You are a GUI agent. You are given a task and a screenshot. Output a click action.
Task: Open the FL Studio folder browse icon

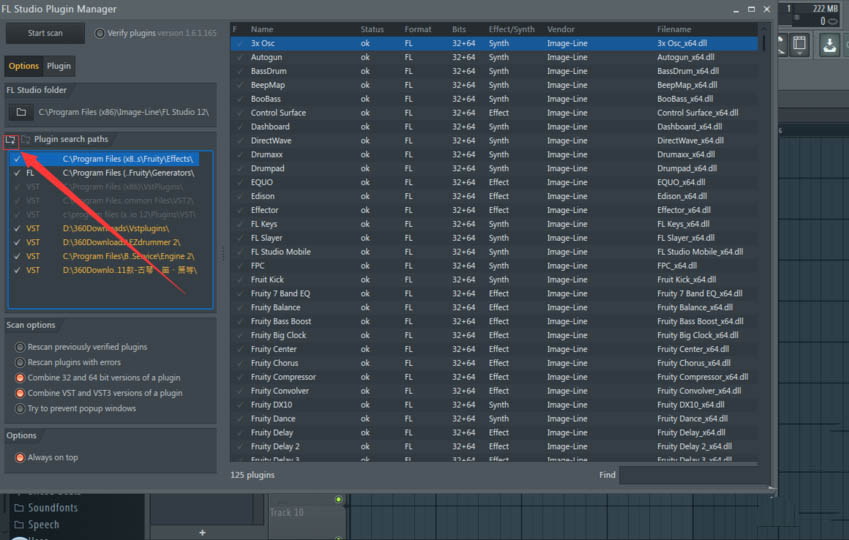[x=21, y=112]
